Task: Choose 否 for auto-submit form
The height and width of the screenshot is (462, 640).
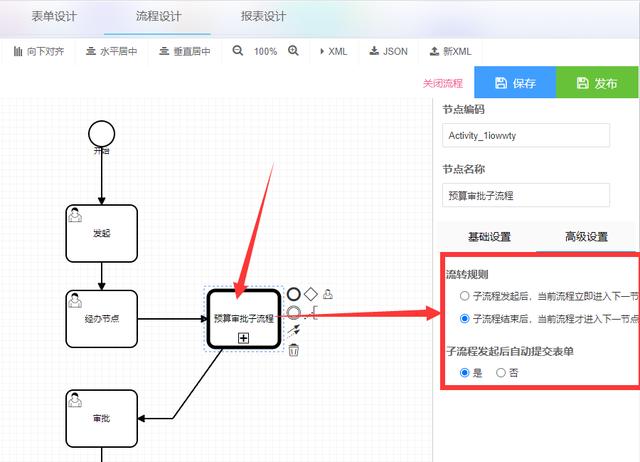Action: click(501, 372)
